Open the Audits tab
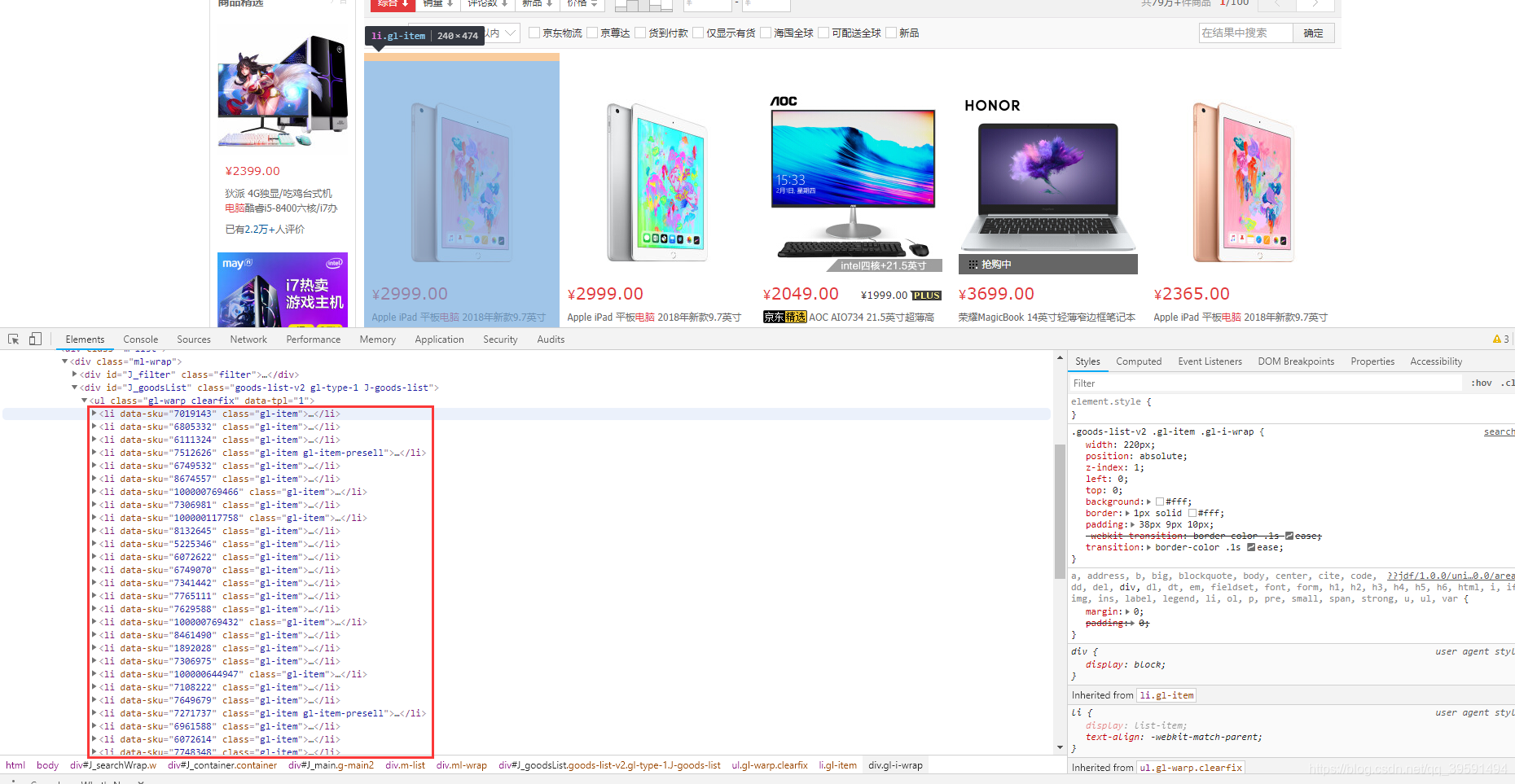 pyautogui.click(x=551, y=339)
